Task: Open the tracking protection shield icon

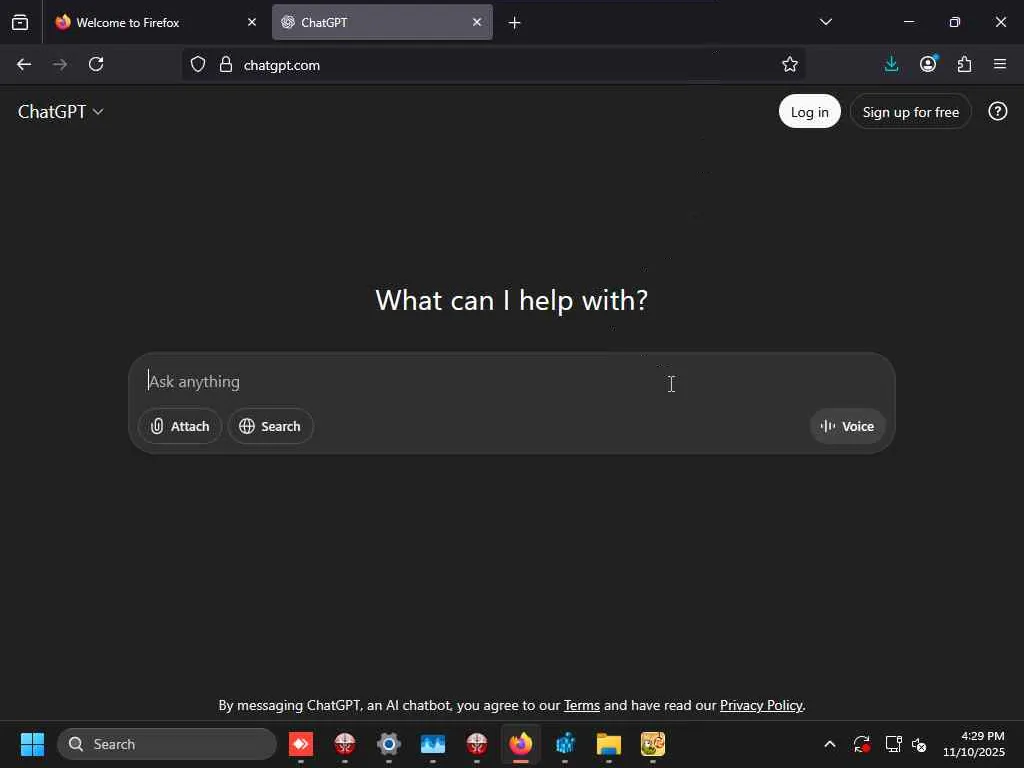Action: (198, 64)
